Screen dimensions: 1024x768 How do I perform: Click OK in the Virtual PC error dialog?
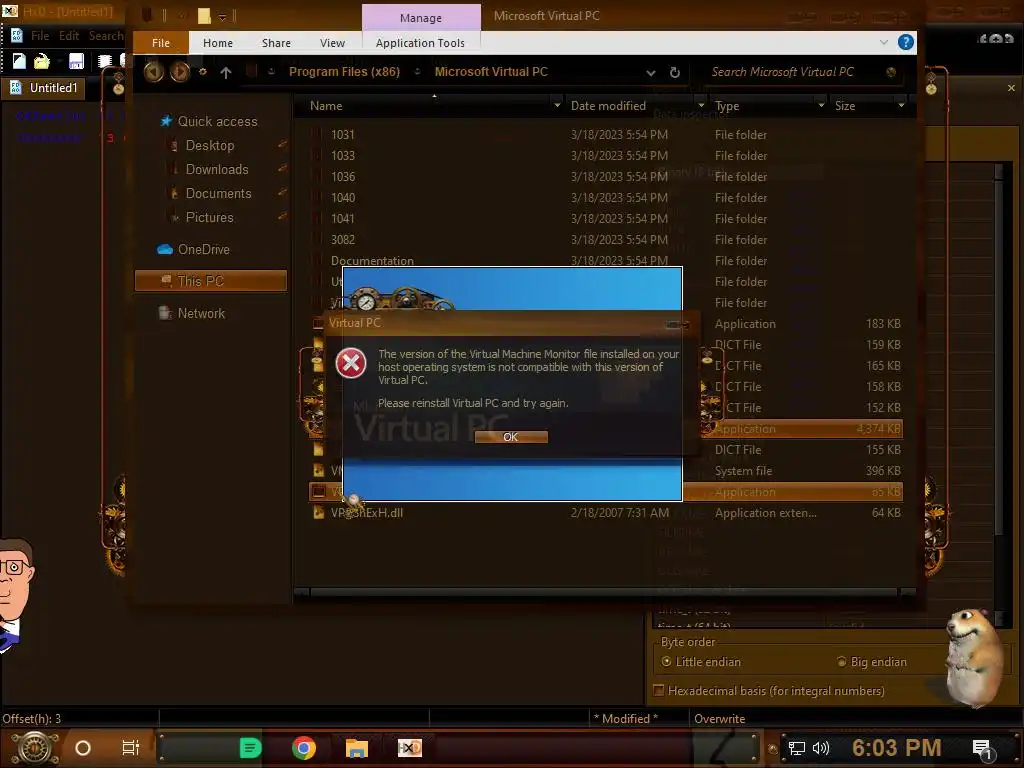[511, 437]
